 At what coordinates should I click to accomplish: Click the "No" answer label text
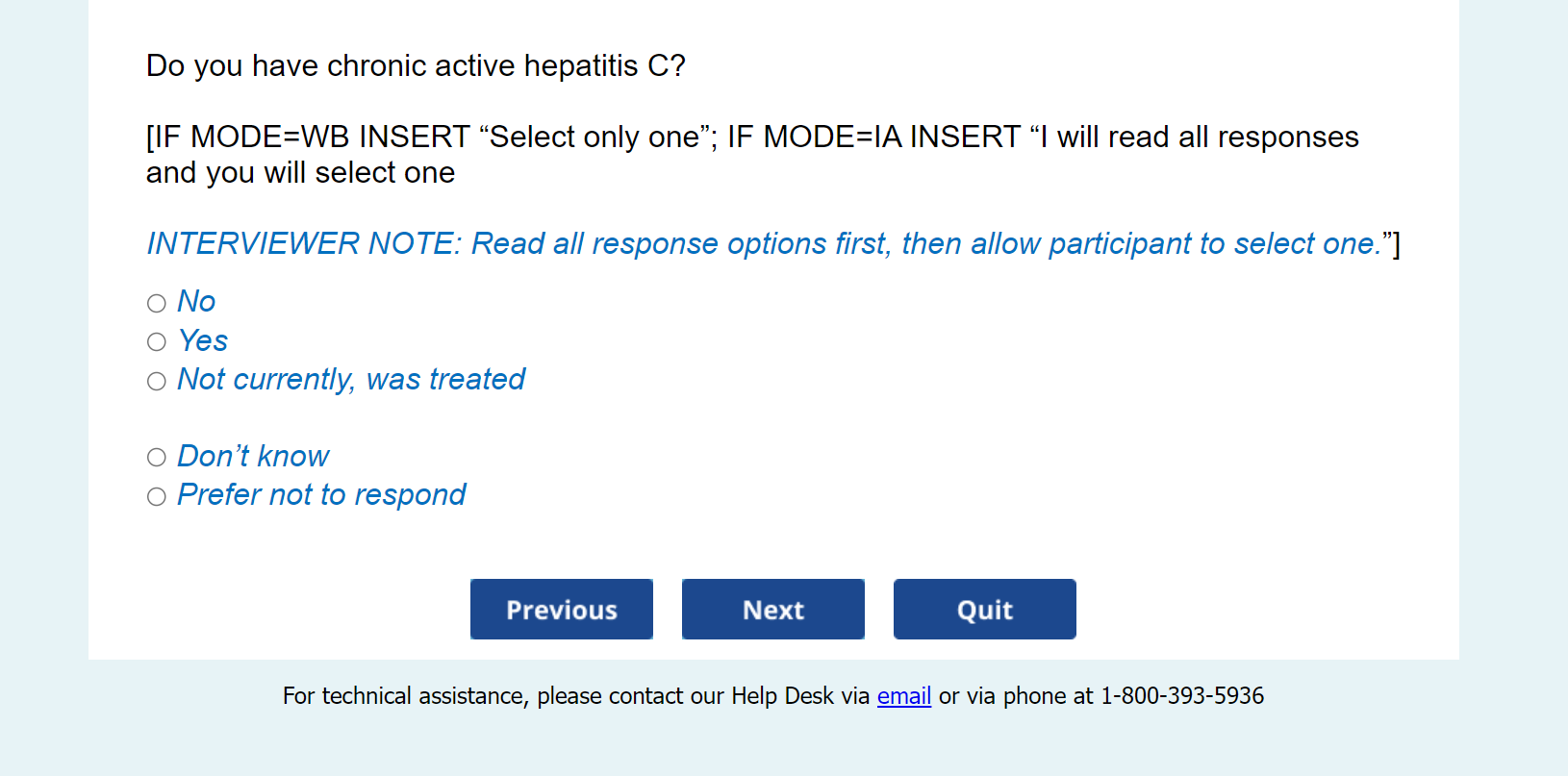pos(196,302)
